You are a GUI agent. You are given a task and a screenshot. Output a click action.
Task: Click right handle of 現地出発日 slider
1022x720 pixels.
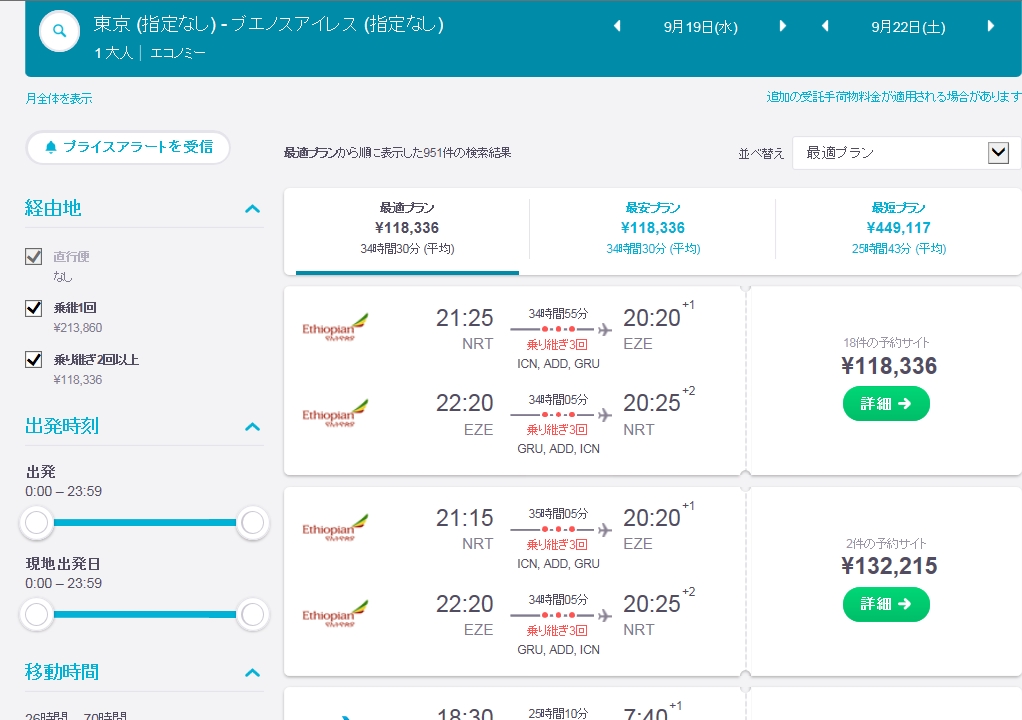tap(252, 614)
